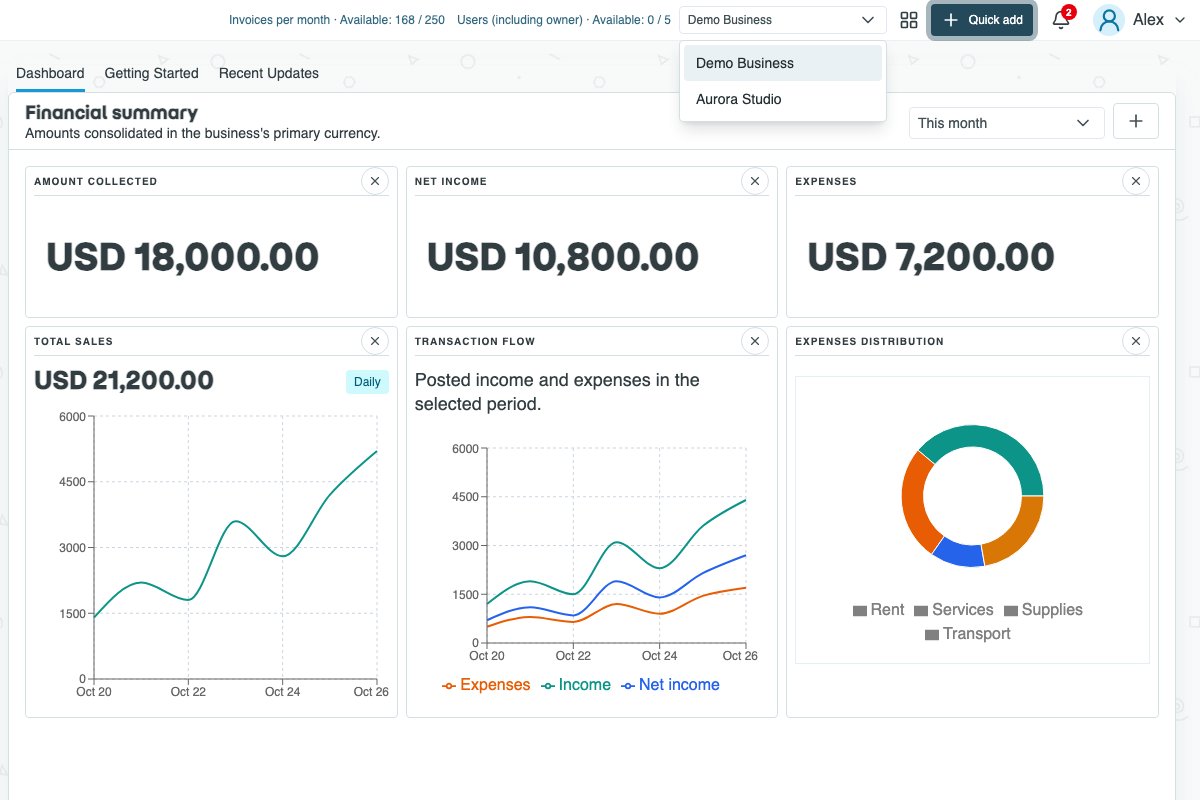Toggle the Supplies legend item
Viewport: 1200px width, 800px height.
(x=1043, y=610)
